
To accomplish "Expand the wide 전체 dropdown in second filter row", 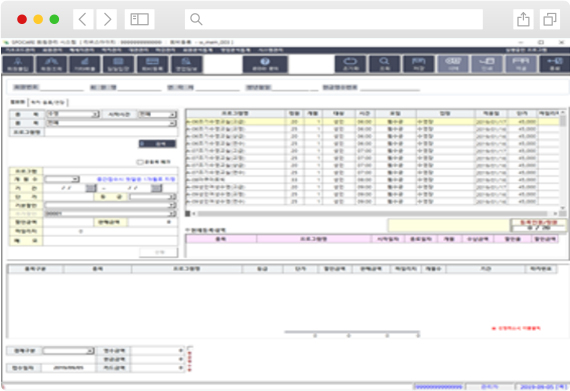I will coord(111,124).
